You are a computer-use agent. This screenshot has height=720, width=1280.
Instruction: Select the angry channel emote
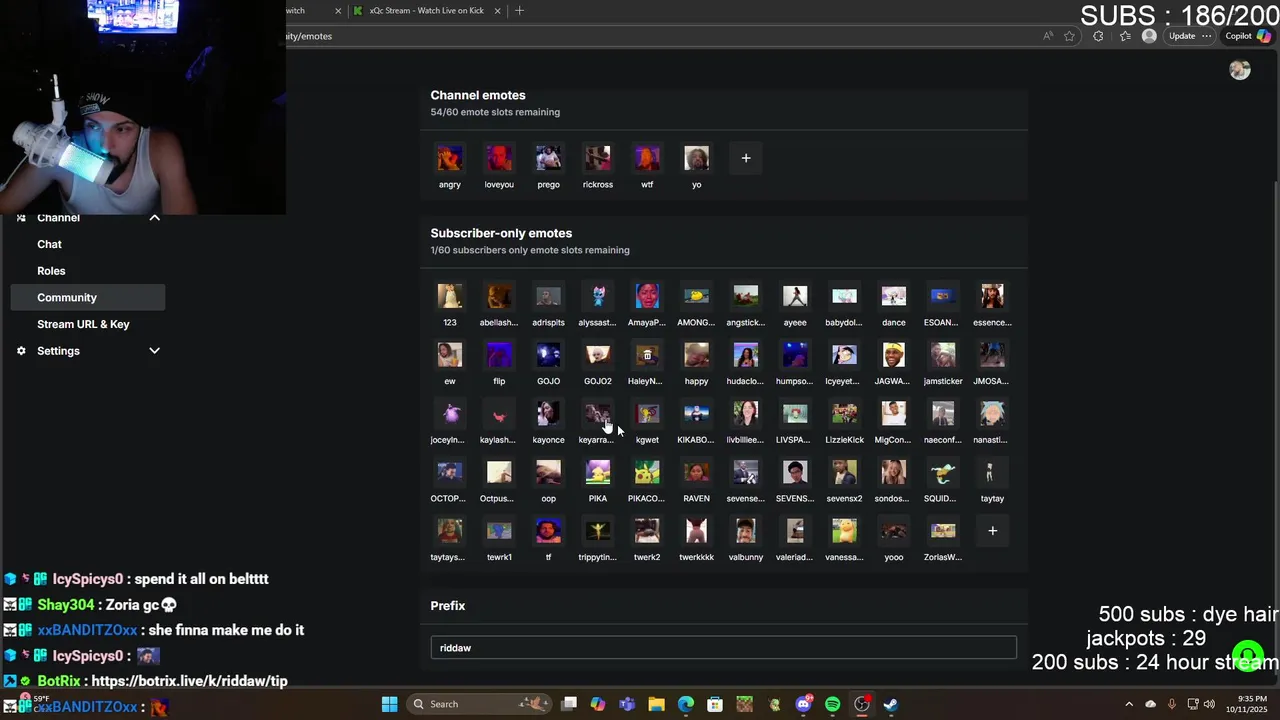(x=450, y=158)
